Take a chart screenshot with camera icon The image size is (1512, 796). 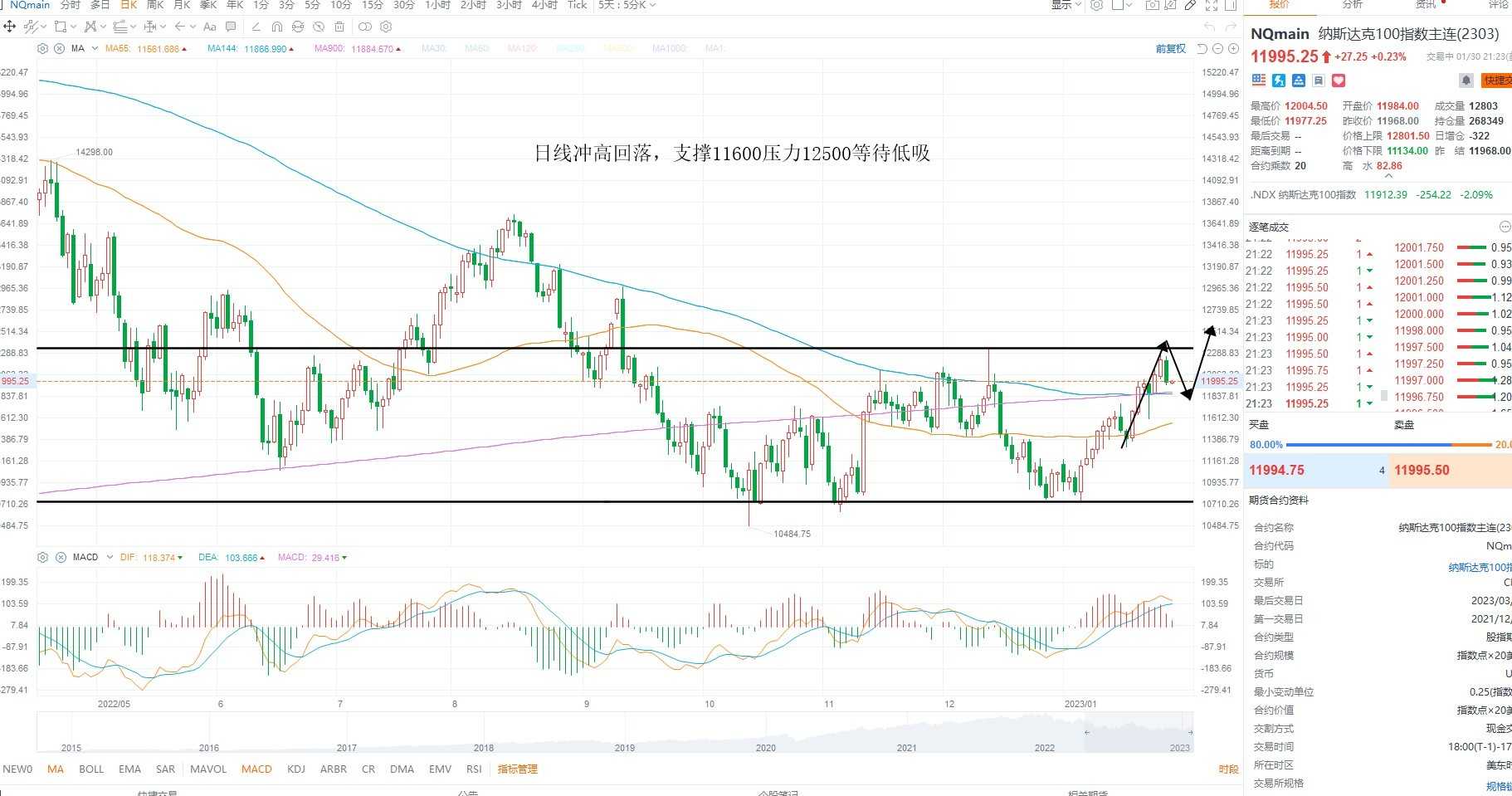click(x=1152, y=5)
